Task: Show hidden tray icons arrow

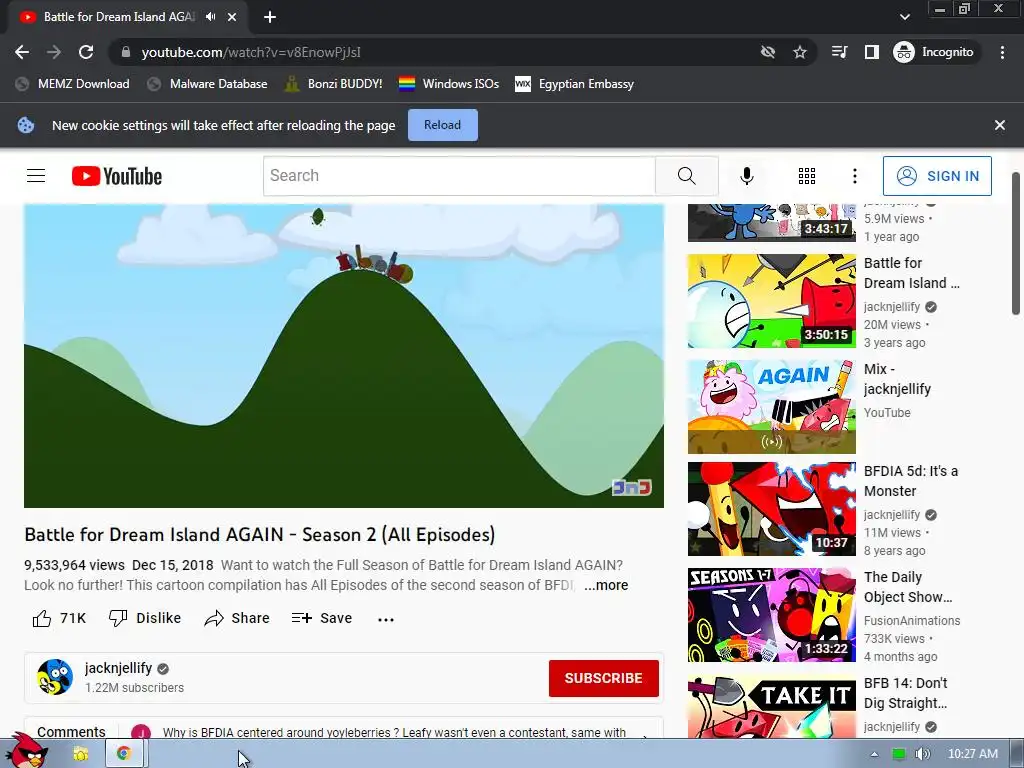Action: (874, 754)
